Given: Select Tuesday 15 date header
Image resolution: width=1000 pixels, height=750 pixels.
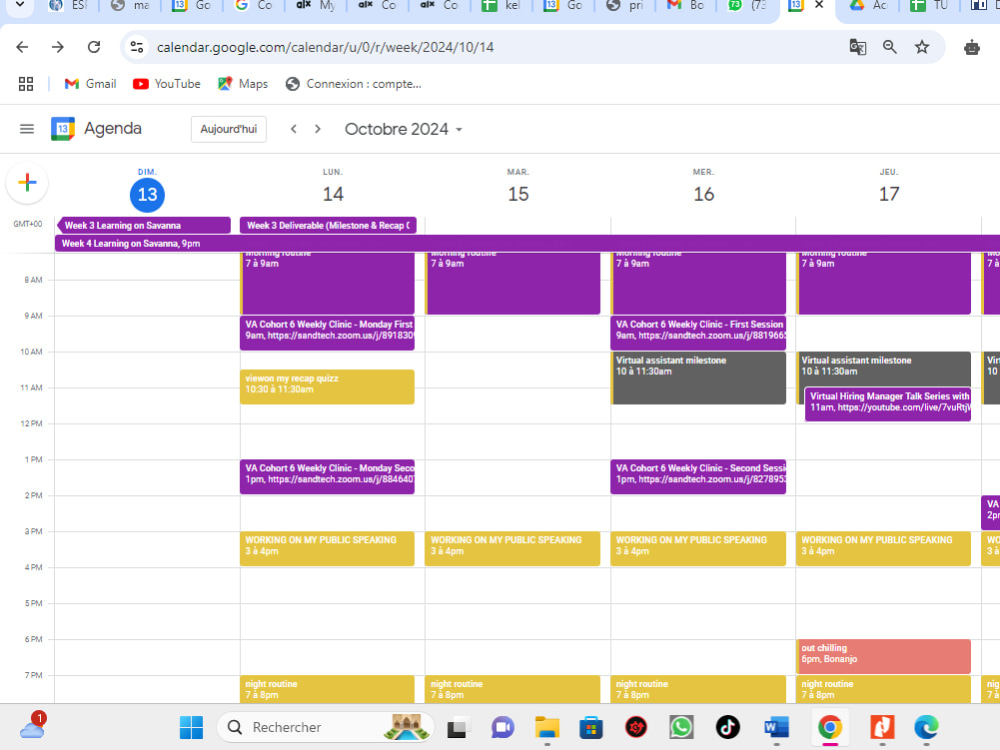Looking at the screenshot, I should (x=518, y=195).
